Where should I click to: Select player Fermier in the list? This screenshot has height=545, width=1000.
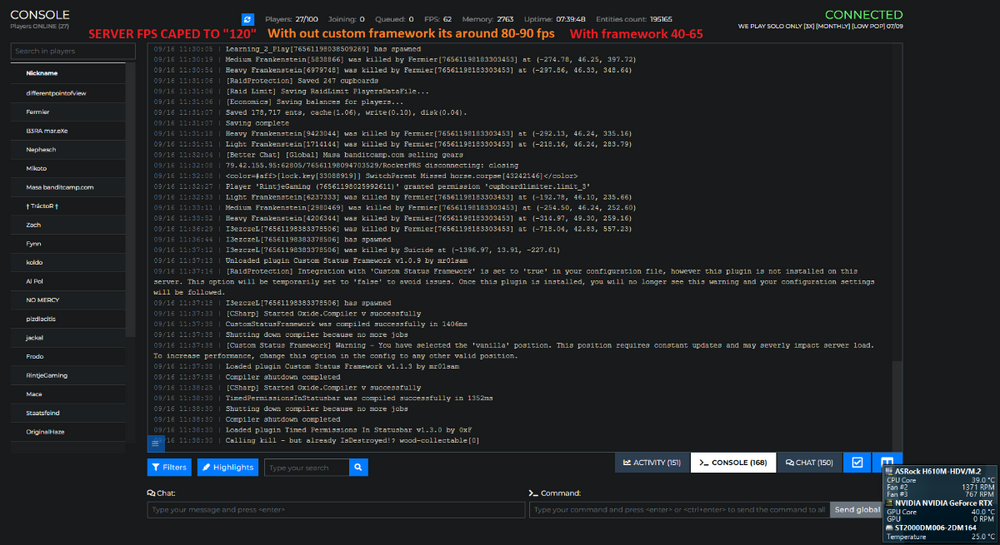38,112
